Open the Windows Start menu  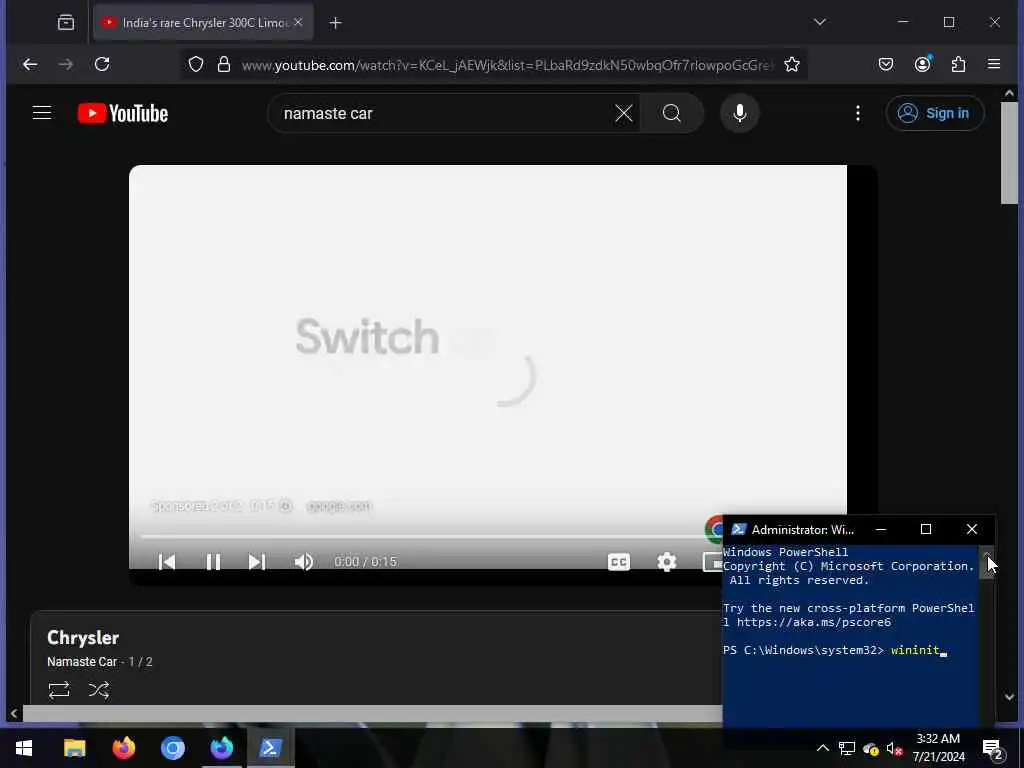click(24, 748)
